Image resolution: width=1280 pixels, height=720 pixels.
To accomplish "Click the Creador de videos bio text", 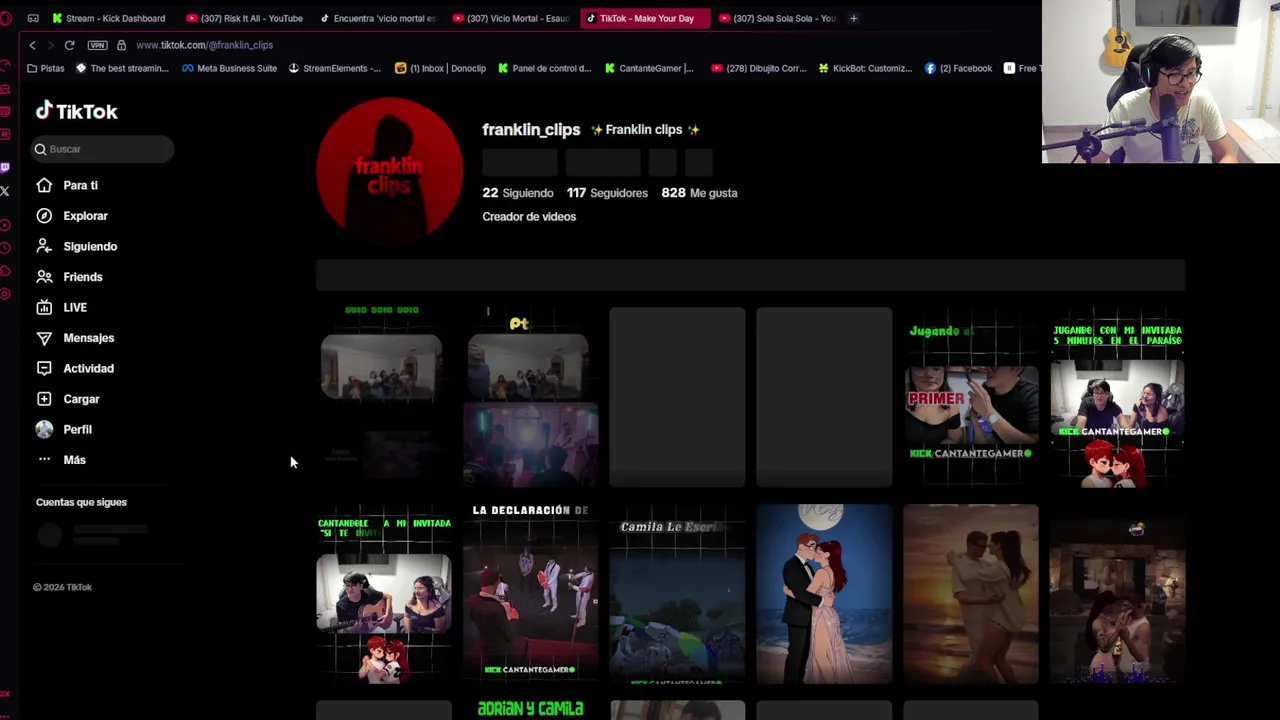I will pos(529,216).
